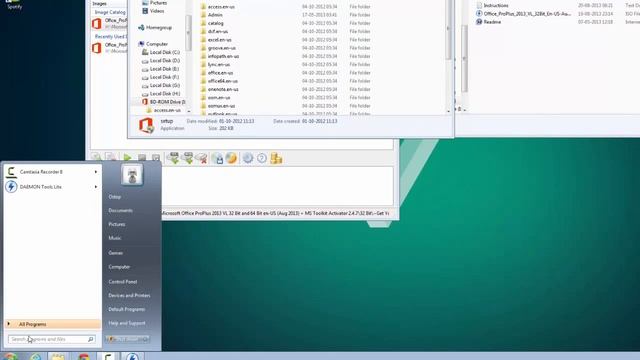Select Local Disk (H:) in Explorer tree

pyautogui.click(x=161, y=93)
